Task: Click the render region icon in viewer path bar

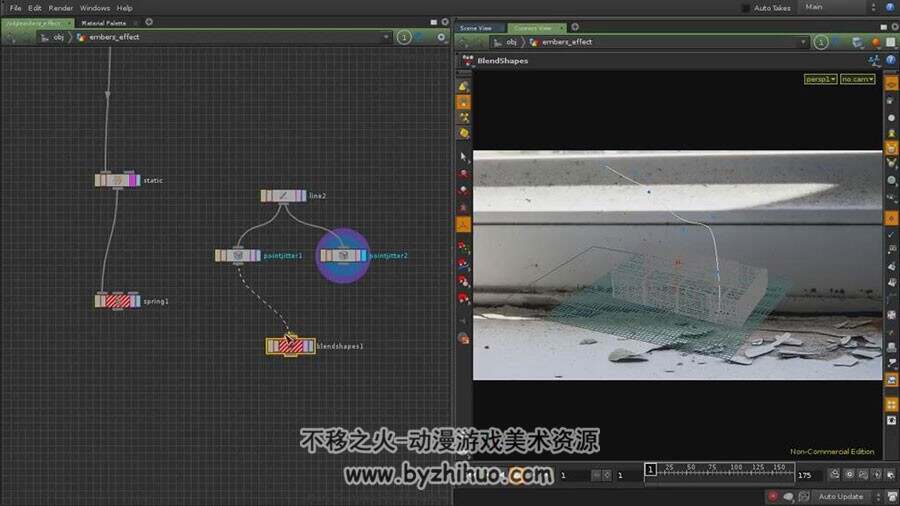Action: [x=858, y=42]
